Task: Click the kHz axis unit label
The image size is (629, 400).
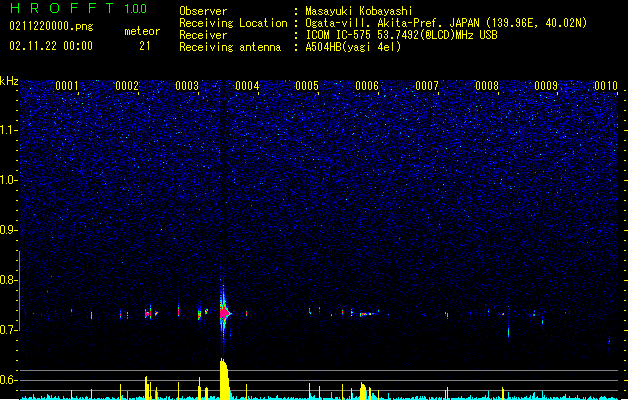Action: (x=9, y=81)
